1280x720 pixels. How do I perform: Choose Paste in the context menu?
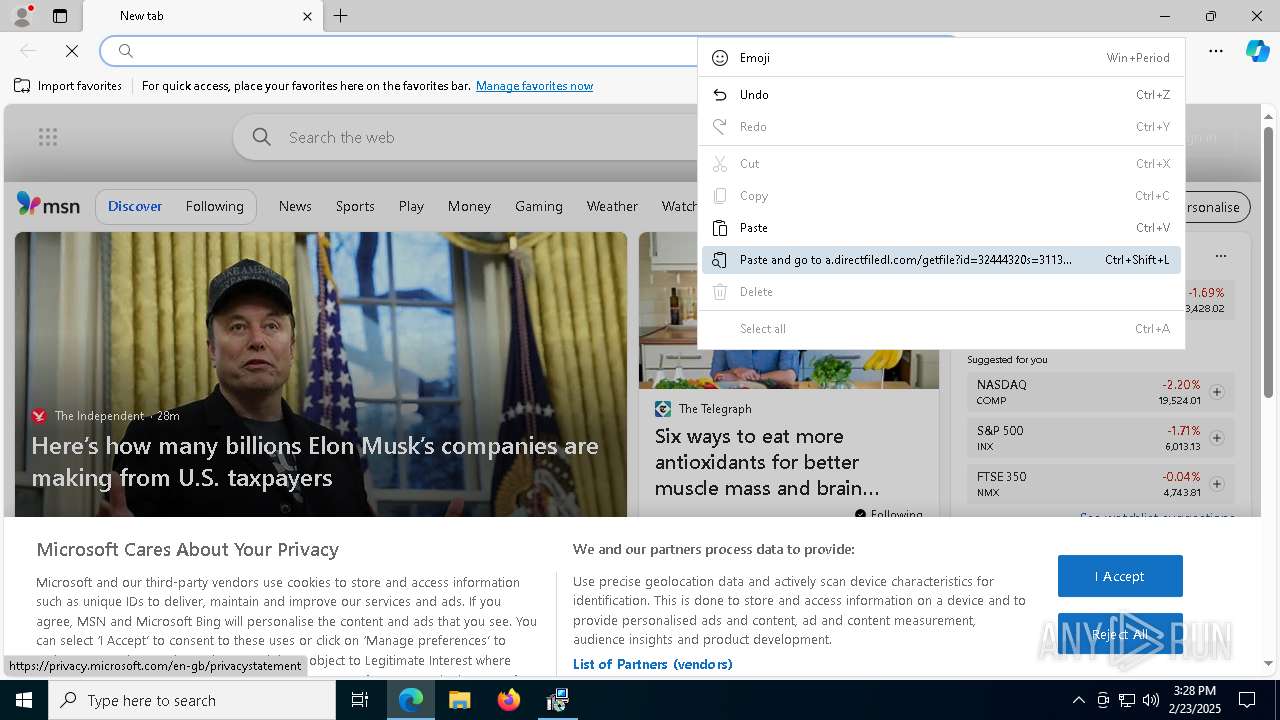pos(941,228)
